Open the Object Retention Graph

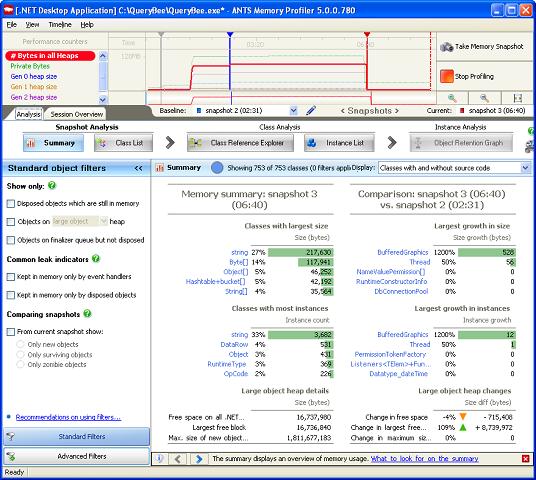coord(461,143)
